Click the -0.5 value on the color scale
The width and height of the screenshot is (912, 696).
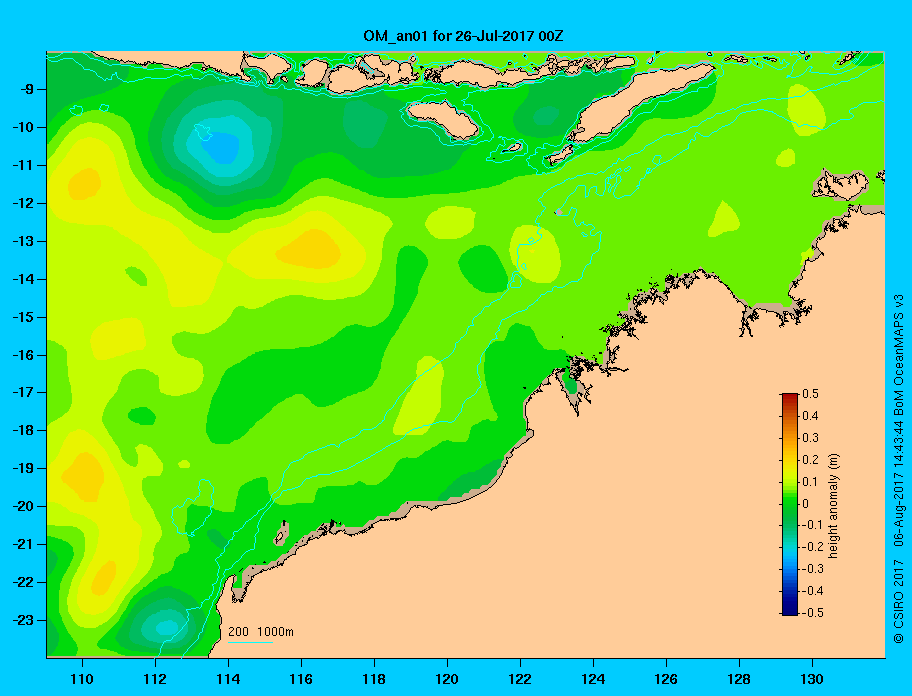(x=813, y=613)
